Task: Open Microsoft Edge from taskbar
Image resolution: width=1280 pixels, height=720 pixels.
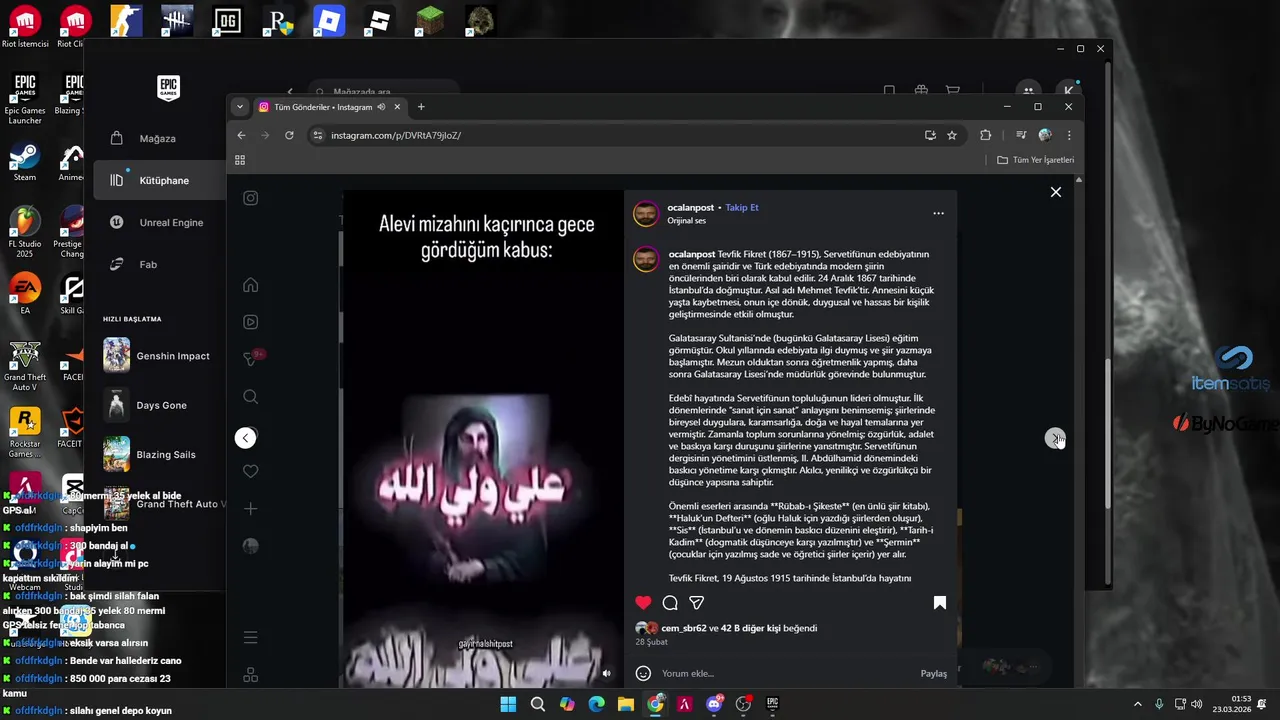Action: click(x=596, y=704)
